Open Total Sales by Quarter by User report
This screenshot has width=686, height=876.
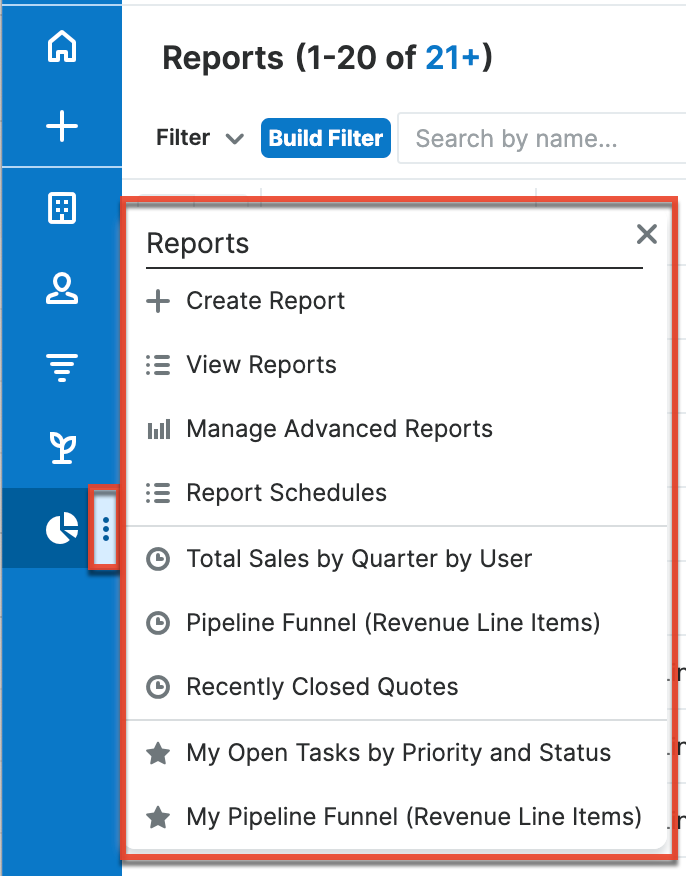[x=357, y=560]
